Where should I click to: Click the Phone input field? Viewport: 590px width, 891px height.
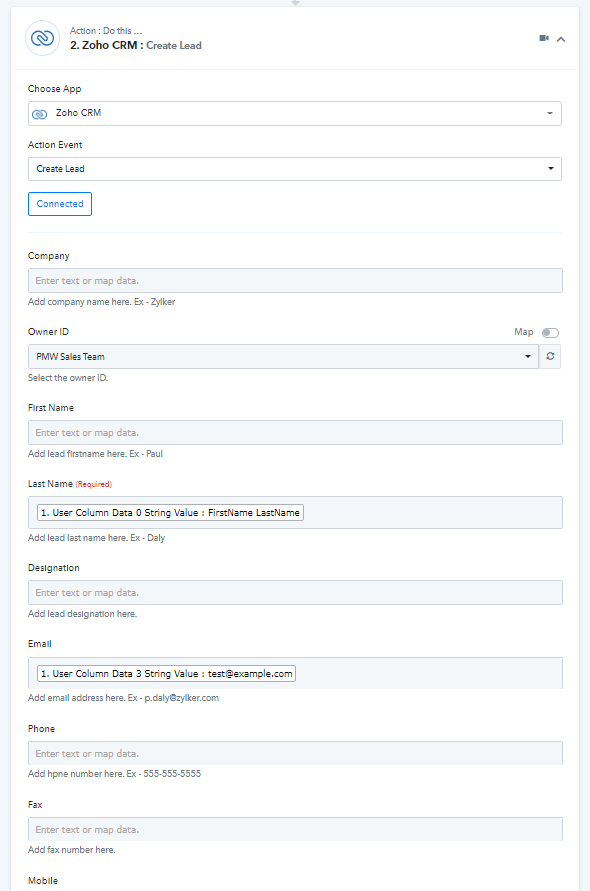[295, 753]
